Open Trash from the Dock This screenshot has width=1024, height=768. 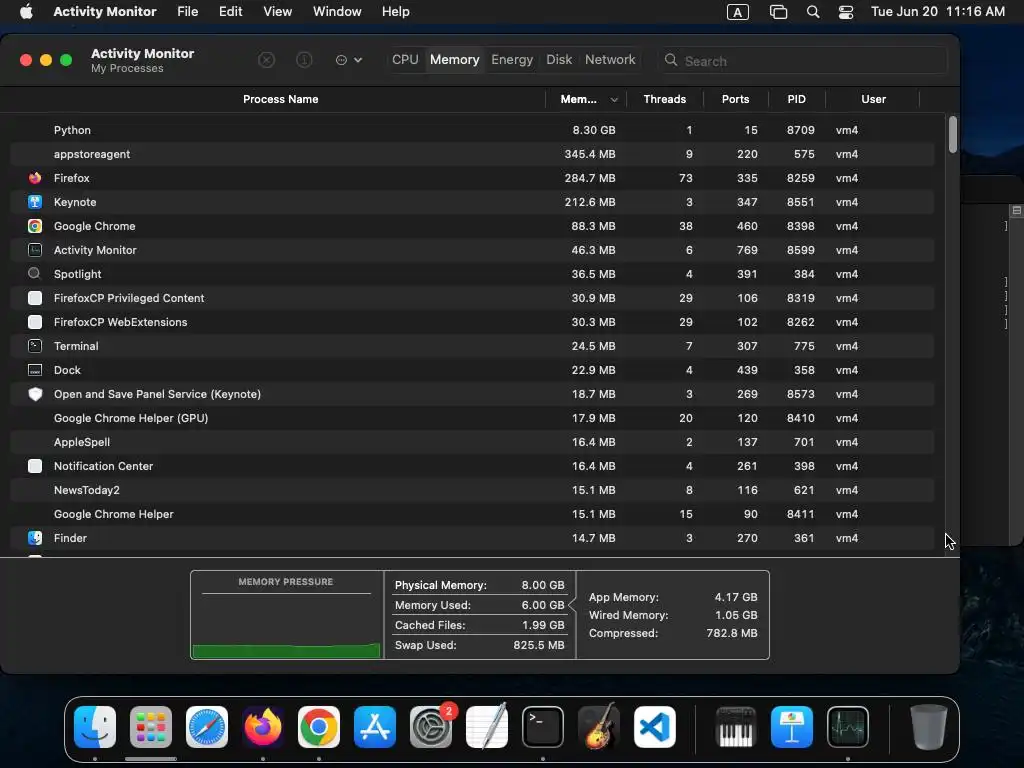tap(929, 727)
